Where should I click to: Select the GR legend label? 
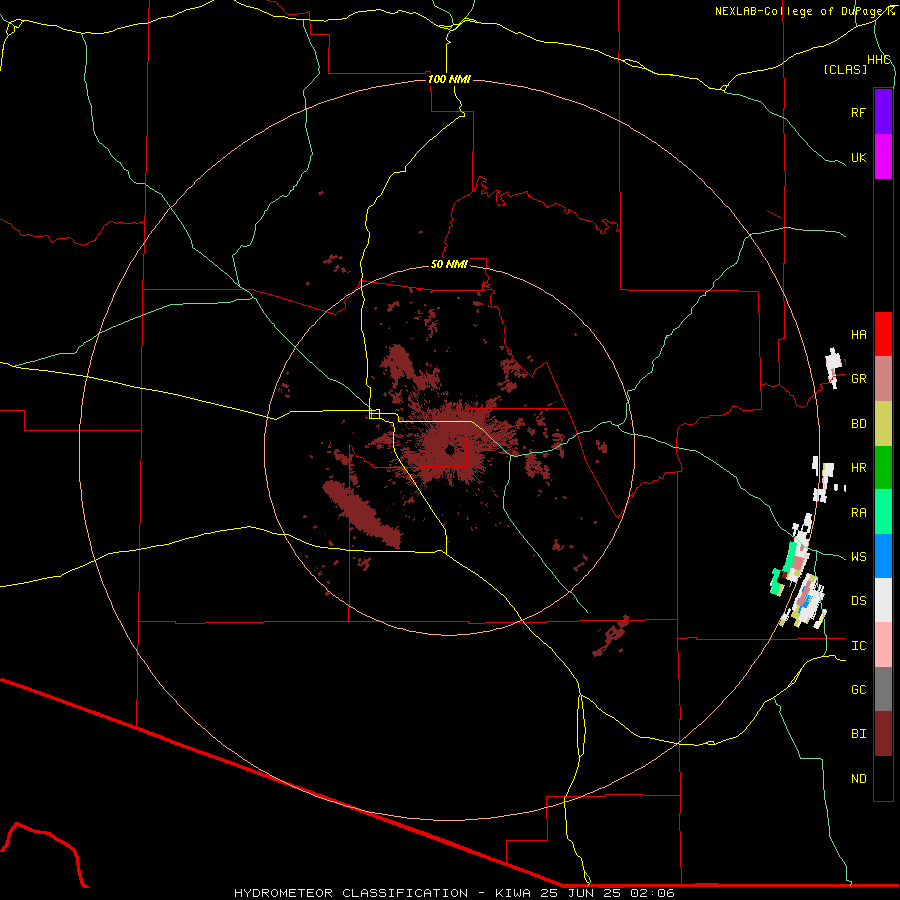858,379
